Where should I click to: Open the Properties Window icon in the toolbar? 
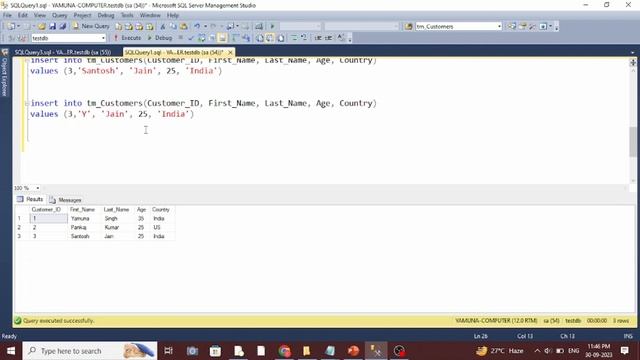tap(522, 26)
